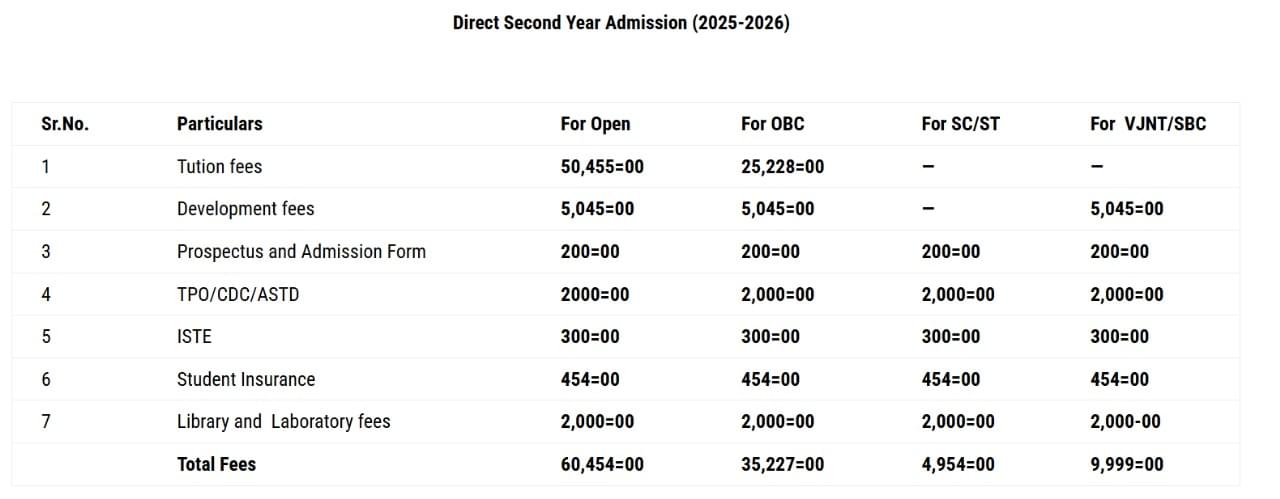
Task: Click the TPO/CDC/ASTD row label
Action: [x=237, y=295]
